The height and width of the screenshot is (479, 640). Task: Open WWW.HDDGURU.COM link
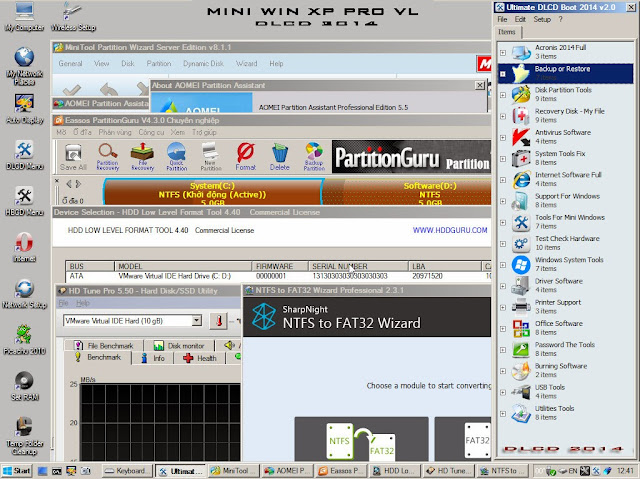(x=450, y=230)
